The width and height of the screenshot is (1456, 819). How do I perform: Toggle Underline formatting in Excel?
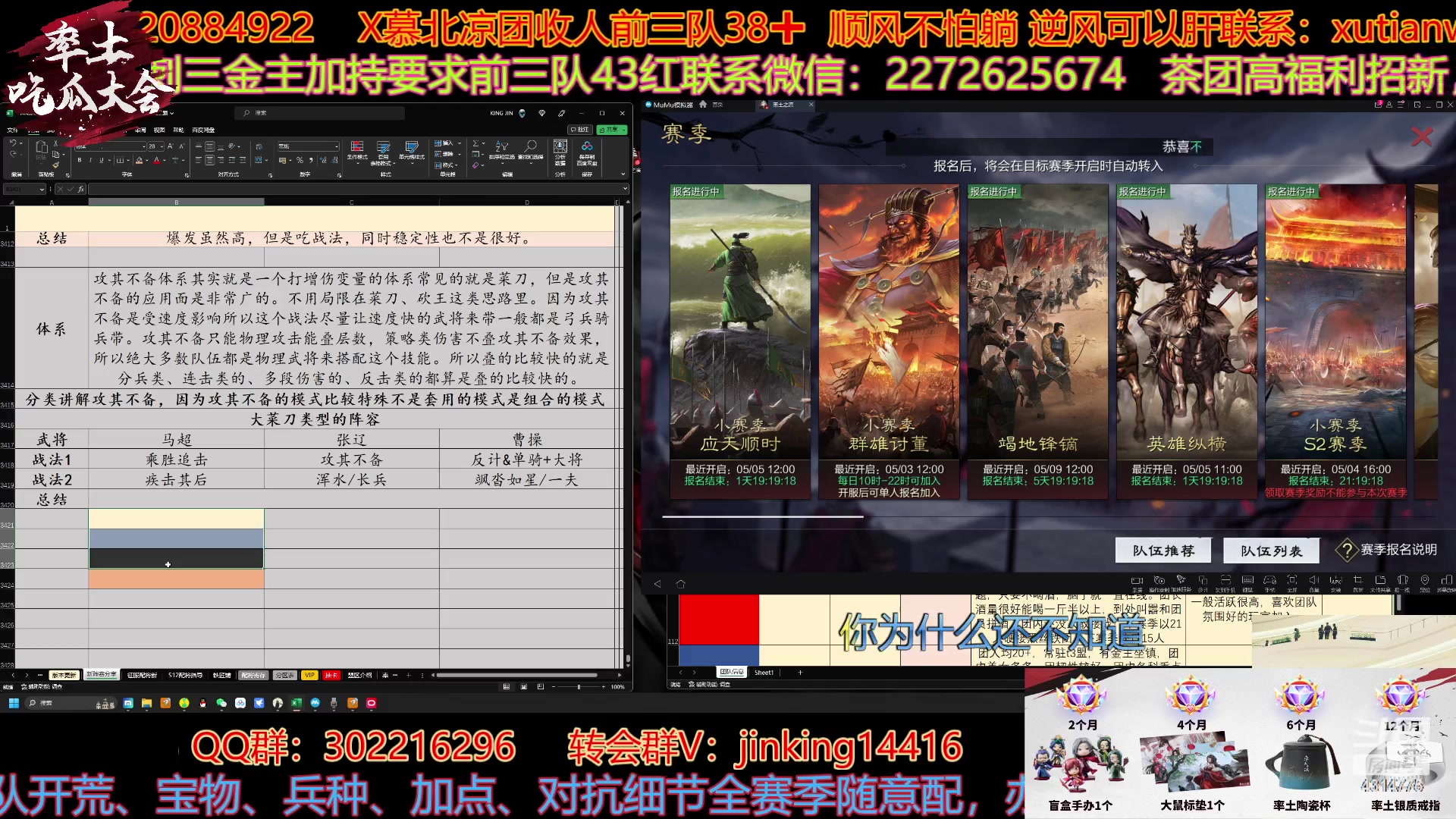(x=101, y=160)
